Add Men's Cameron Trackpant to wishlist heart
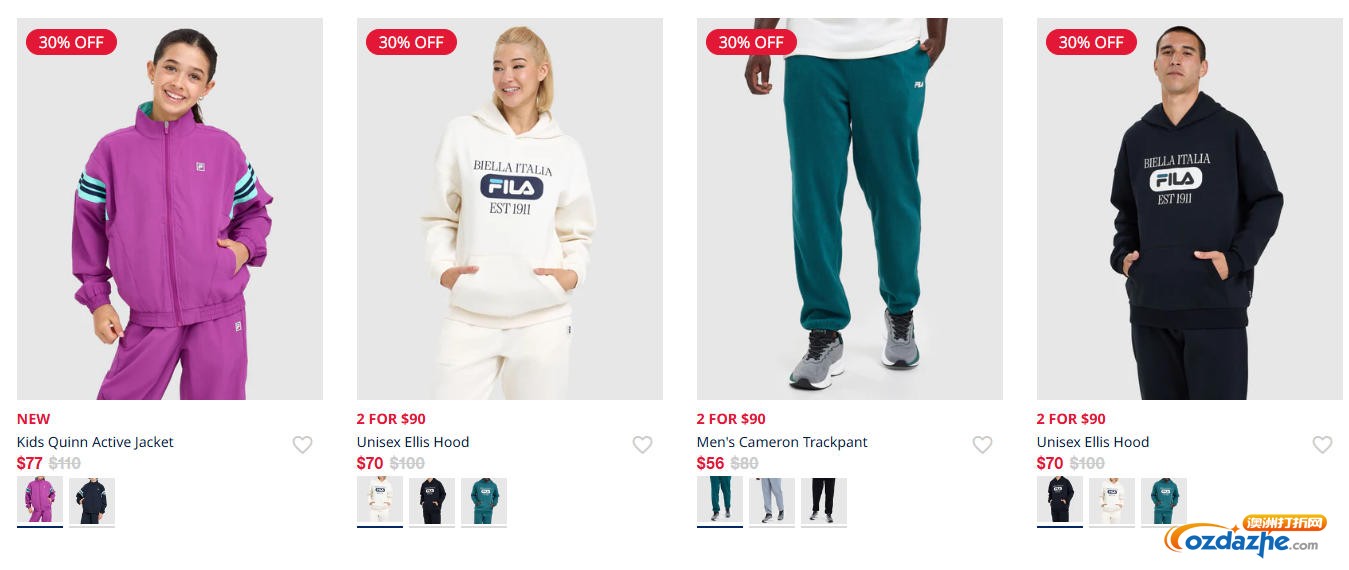The width and height of the screenshot is (1349, 570). pyautogui.click(x=983, y=445)
